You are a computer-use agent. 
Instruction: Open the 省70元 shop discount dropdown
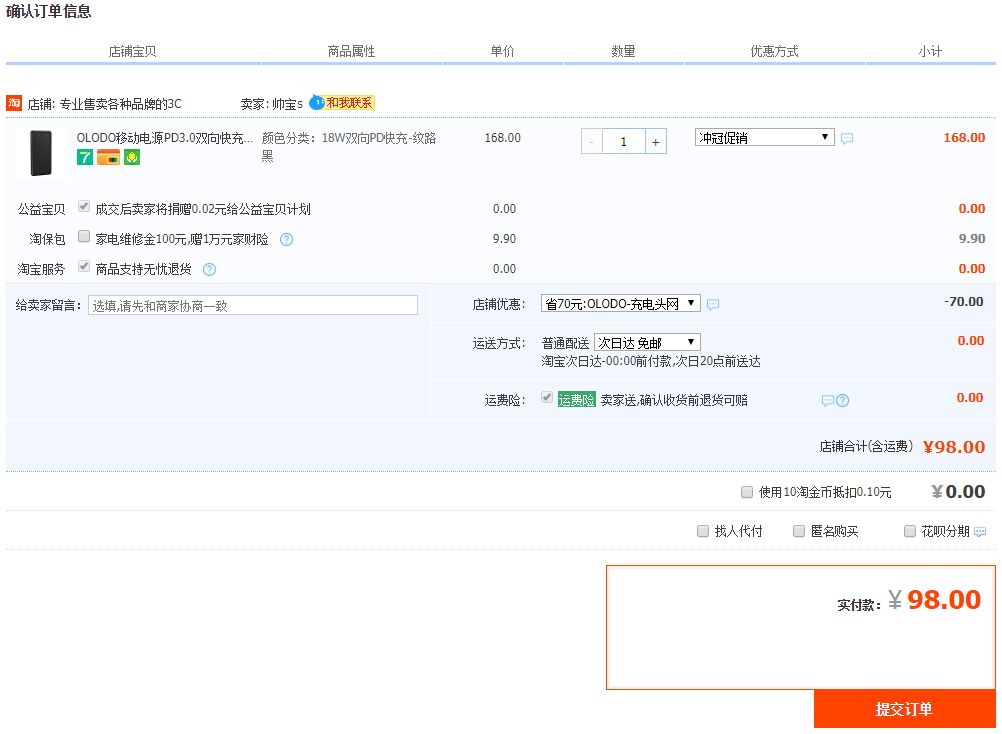pos(620,303)
